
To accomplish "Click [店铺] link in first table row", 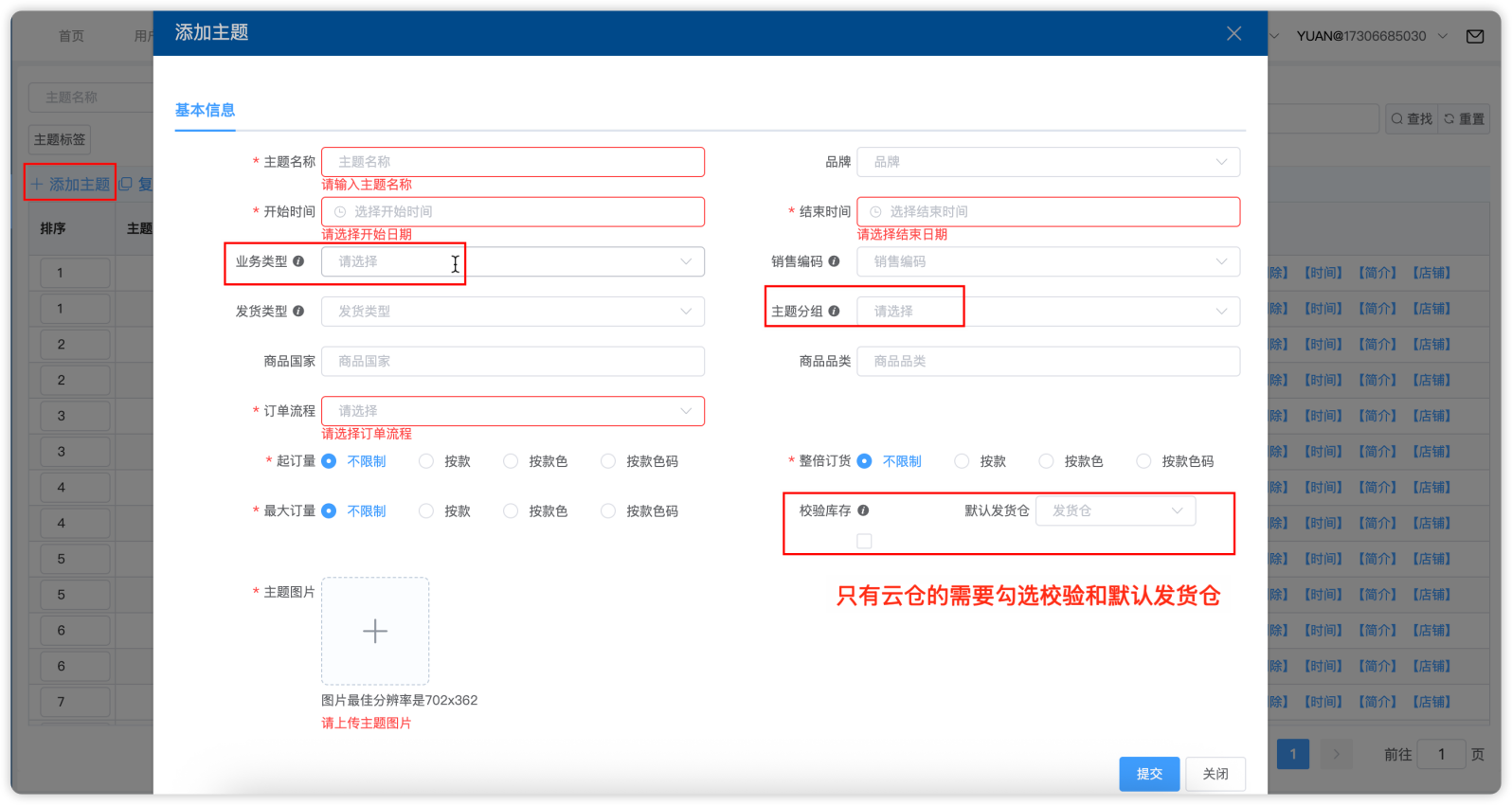I will point(1431,273).
